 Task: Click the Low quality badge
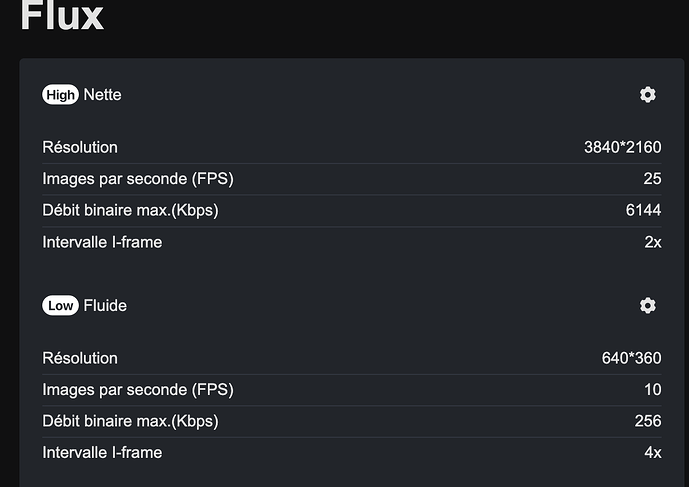pos(60,306)
